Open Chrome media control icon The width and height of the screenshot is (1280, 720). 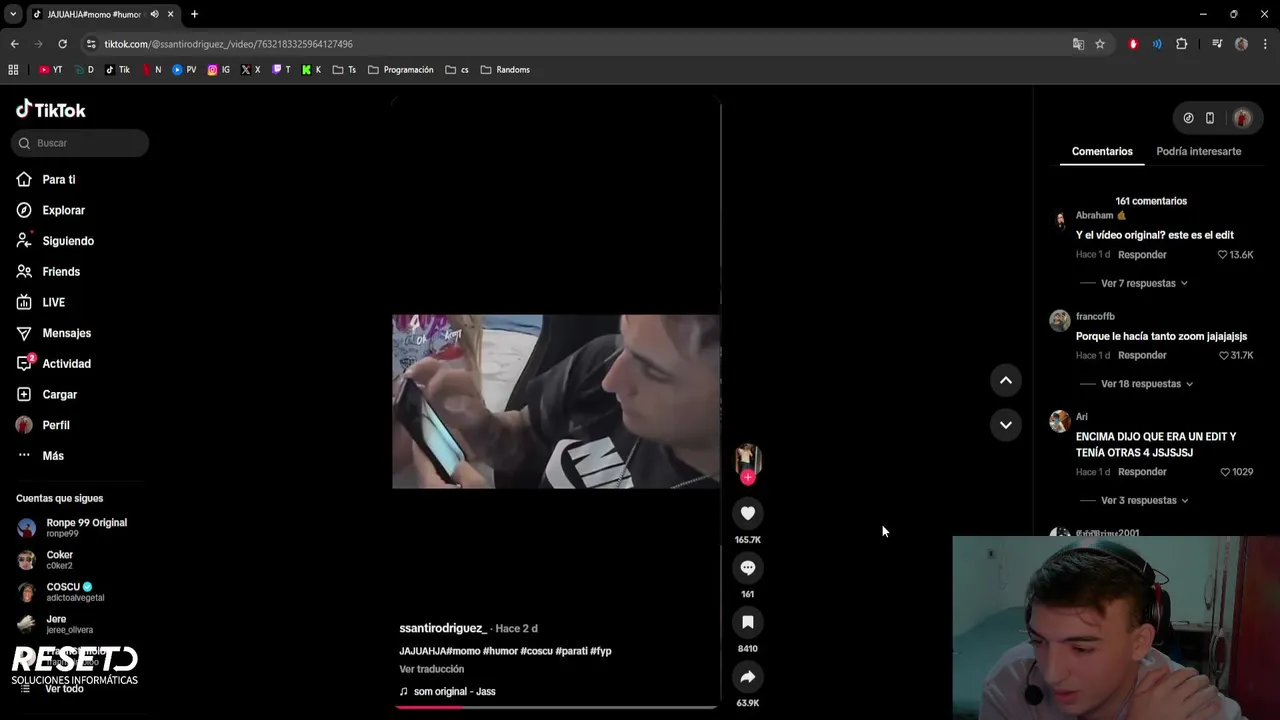click(x=1217, y=44)
